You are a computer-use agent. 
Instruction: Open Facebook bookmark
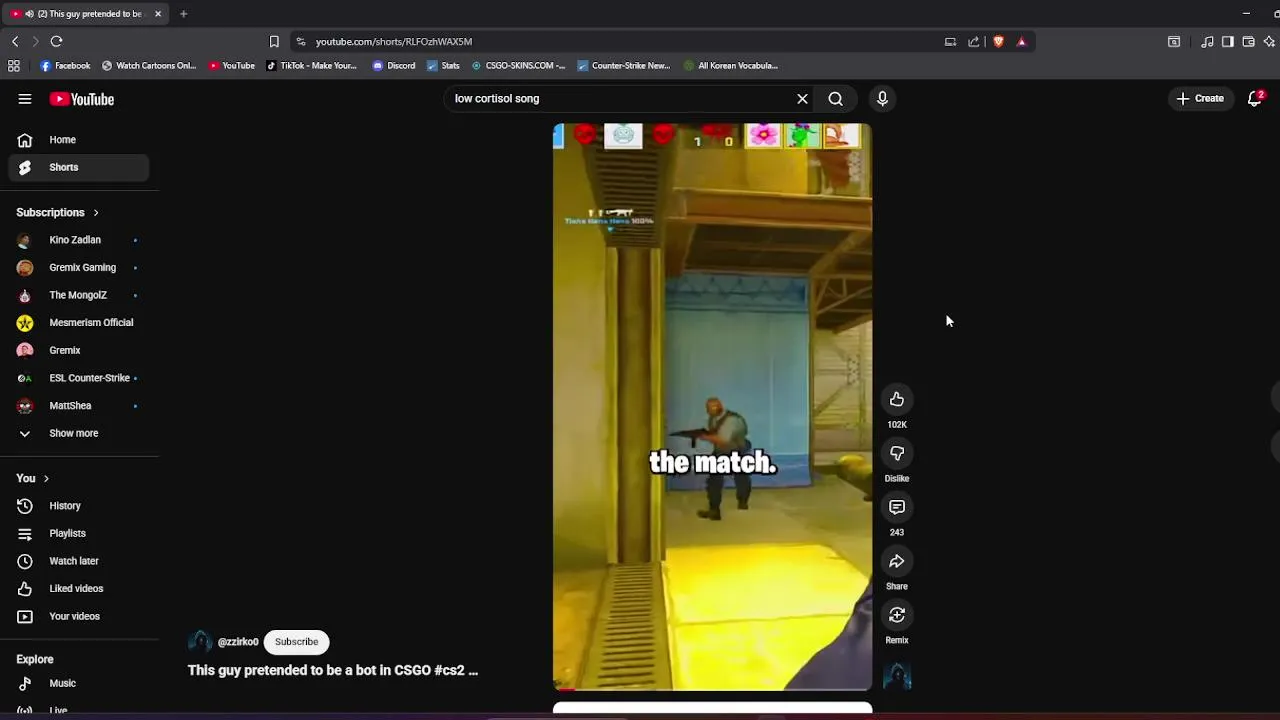pyautogui.click(x=65, y=66)
